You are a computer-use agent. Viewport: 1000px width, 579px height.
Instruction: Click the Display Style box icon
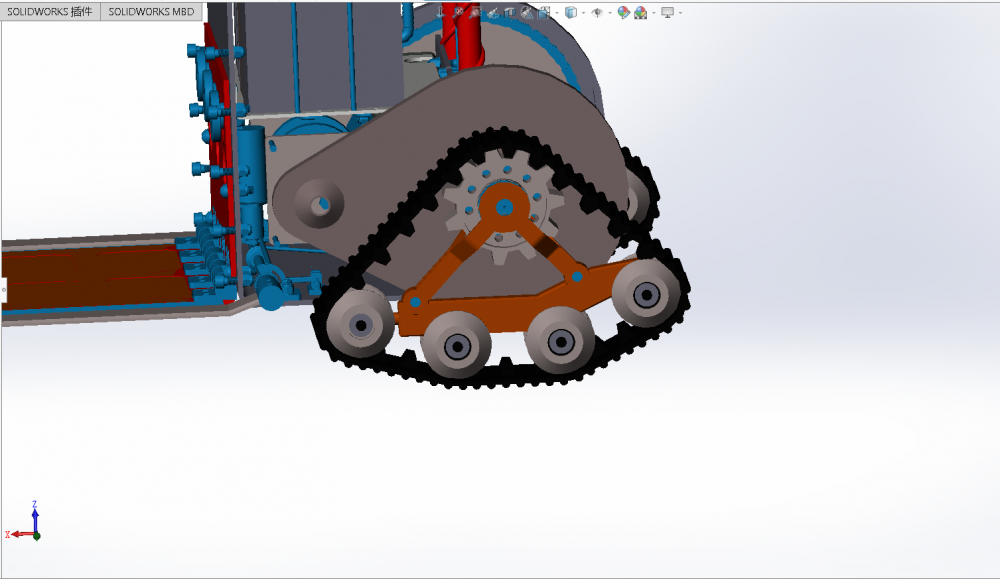571,12
